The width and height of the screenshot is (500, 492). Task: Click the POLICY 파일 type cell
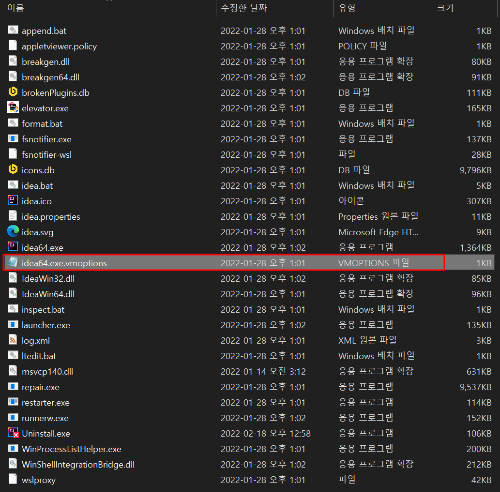tap(362, 46)
